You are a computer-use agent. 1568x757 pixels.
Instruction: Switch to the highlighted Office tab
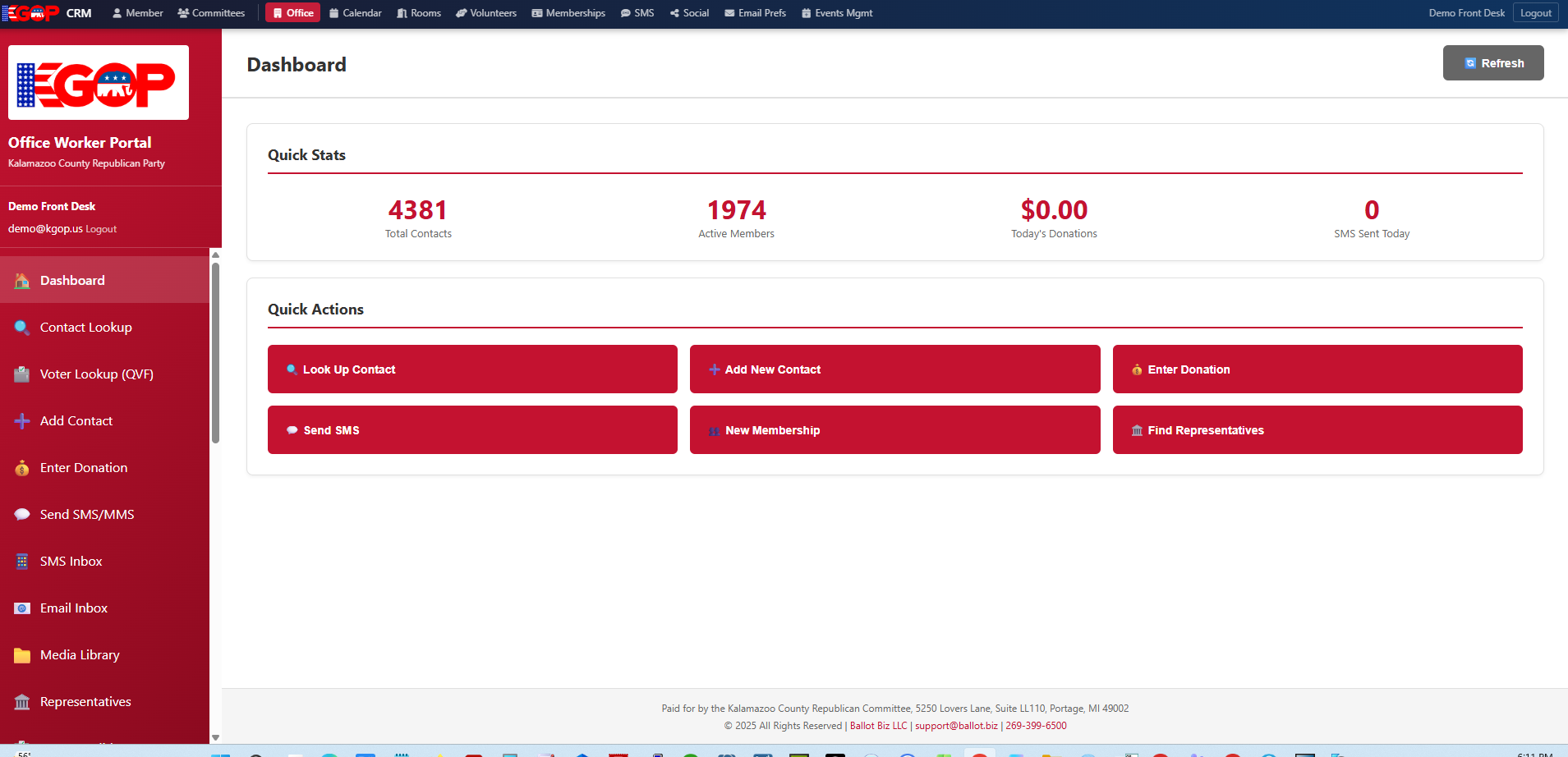click(x=292, y=12)
